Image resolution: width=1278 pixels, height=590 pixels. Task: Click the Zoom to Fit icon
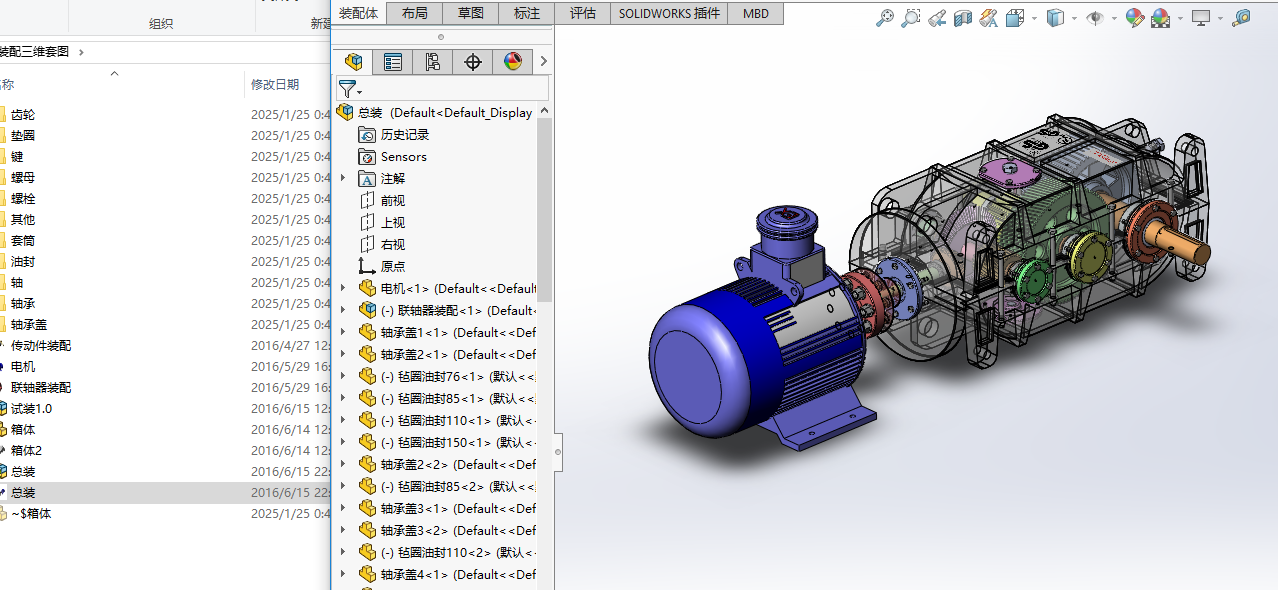[885, 18]
